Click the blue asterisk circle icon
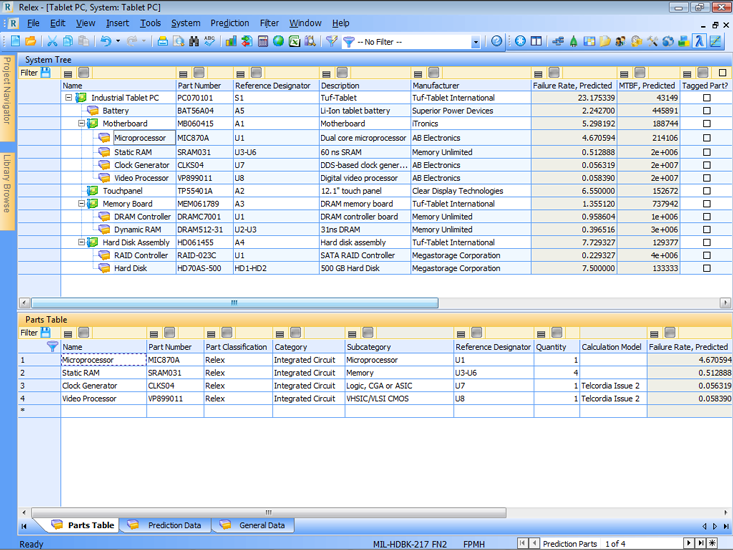733x550 pixels. pyautogui.click(x=520, y=41)
